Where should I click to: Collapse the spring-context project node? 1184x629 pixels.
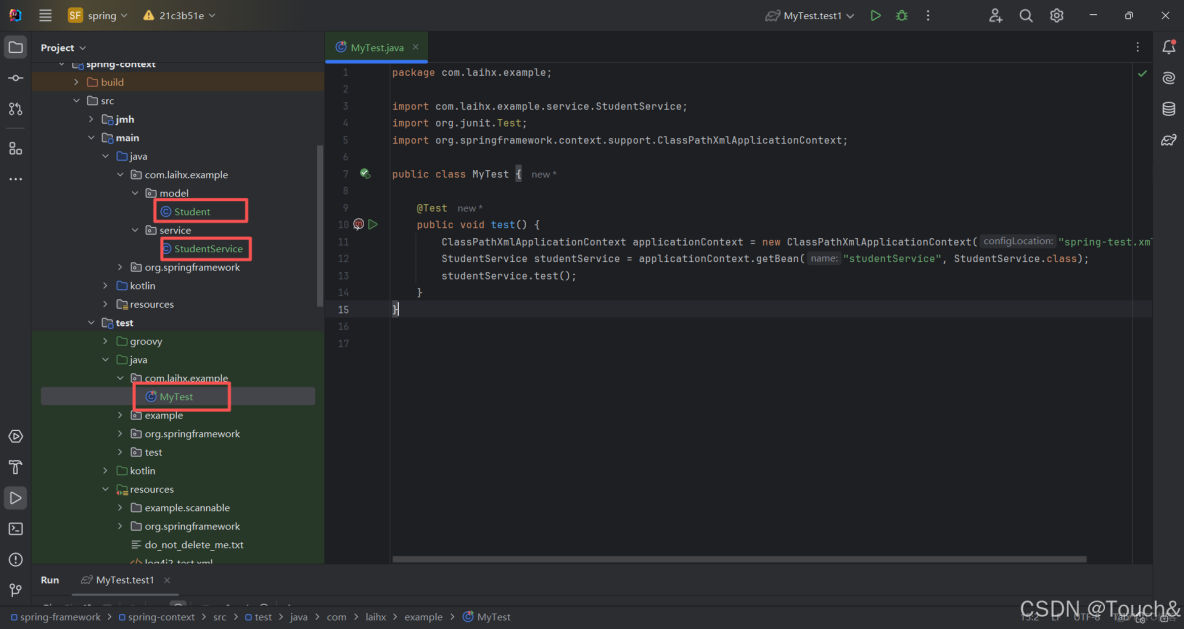click(x=62, y=63)
